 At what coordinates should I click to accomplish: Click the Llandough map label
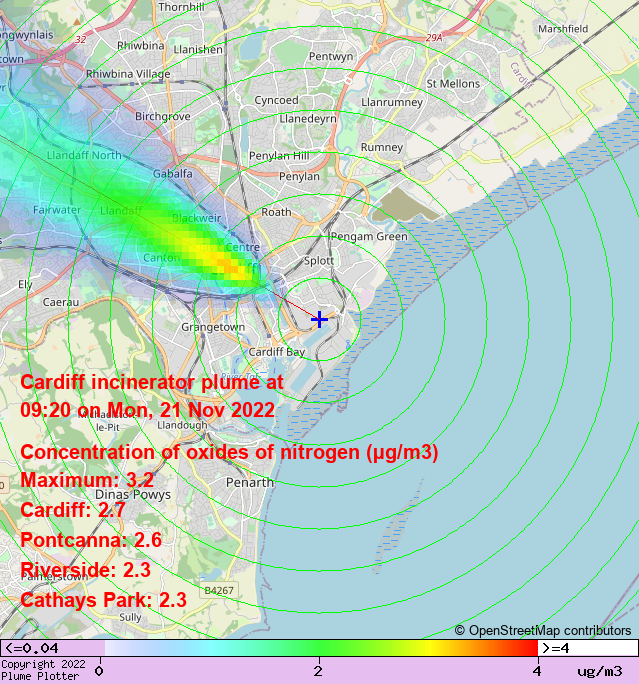coord(182,425)
